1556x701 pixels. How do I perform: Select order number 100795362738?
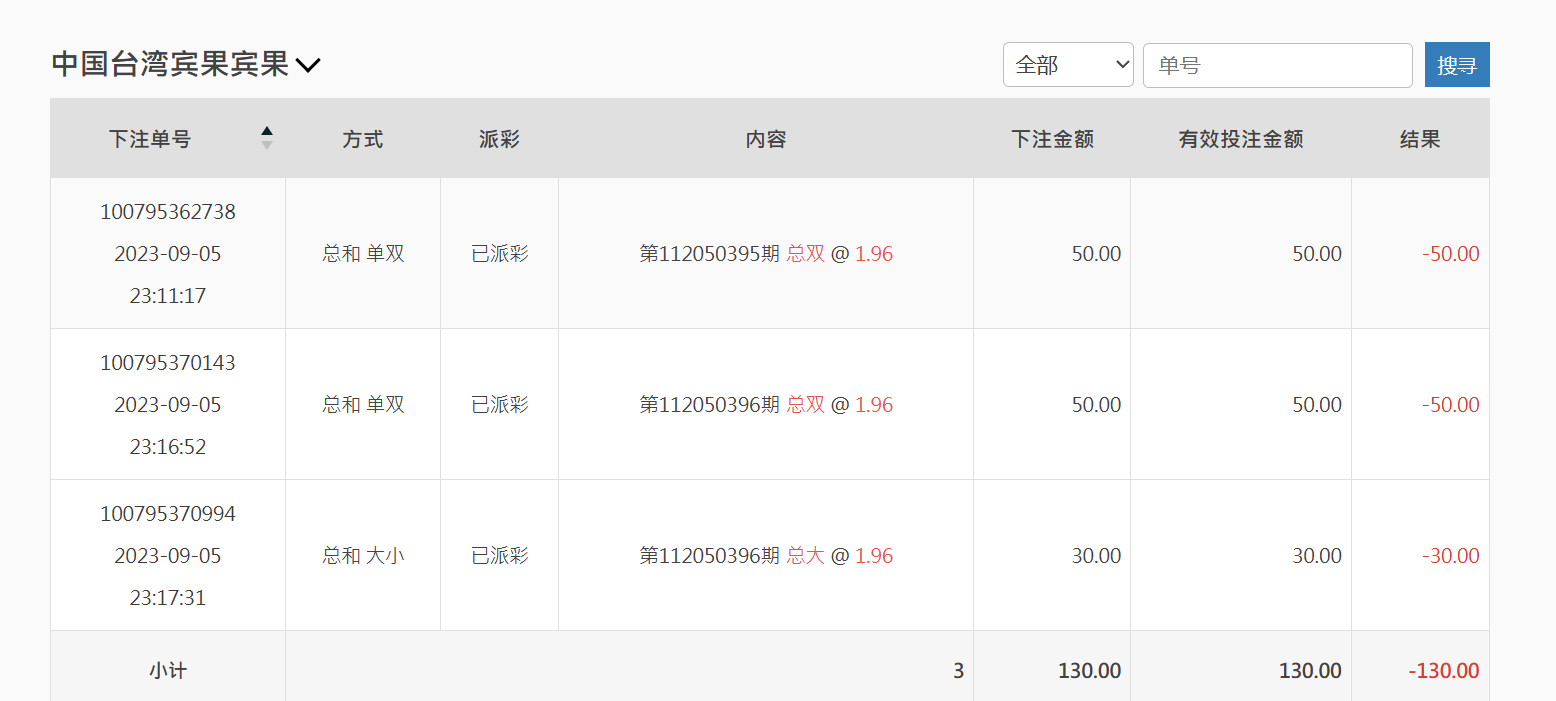pyautogui.click(x=168, y=212)
